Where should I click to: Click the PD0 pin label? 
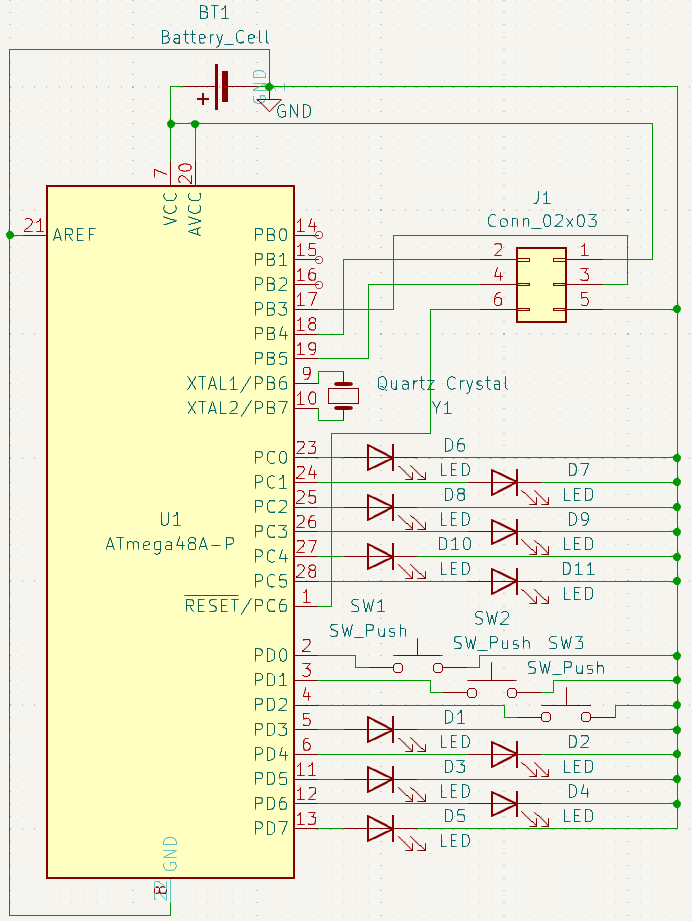coord(271,655)
